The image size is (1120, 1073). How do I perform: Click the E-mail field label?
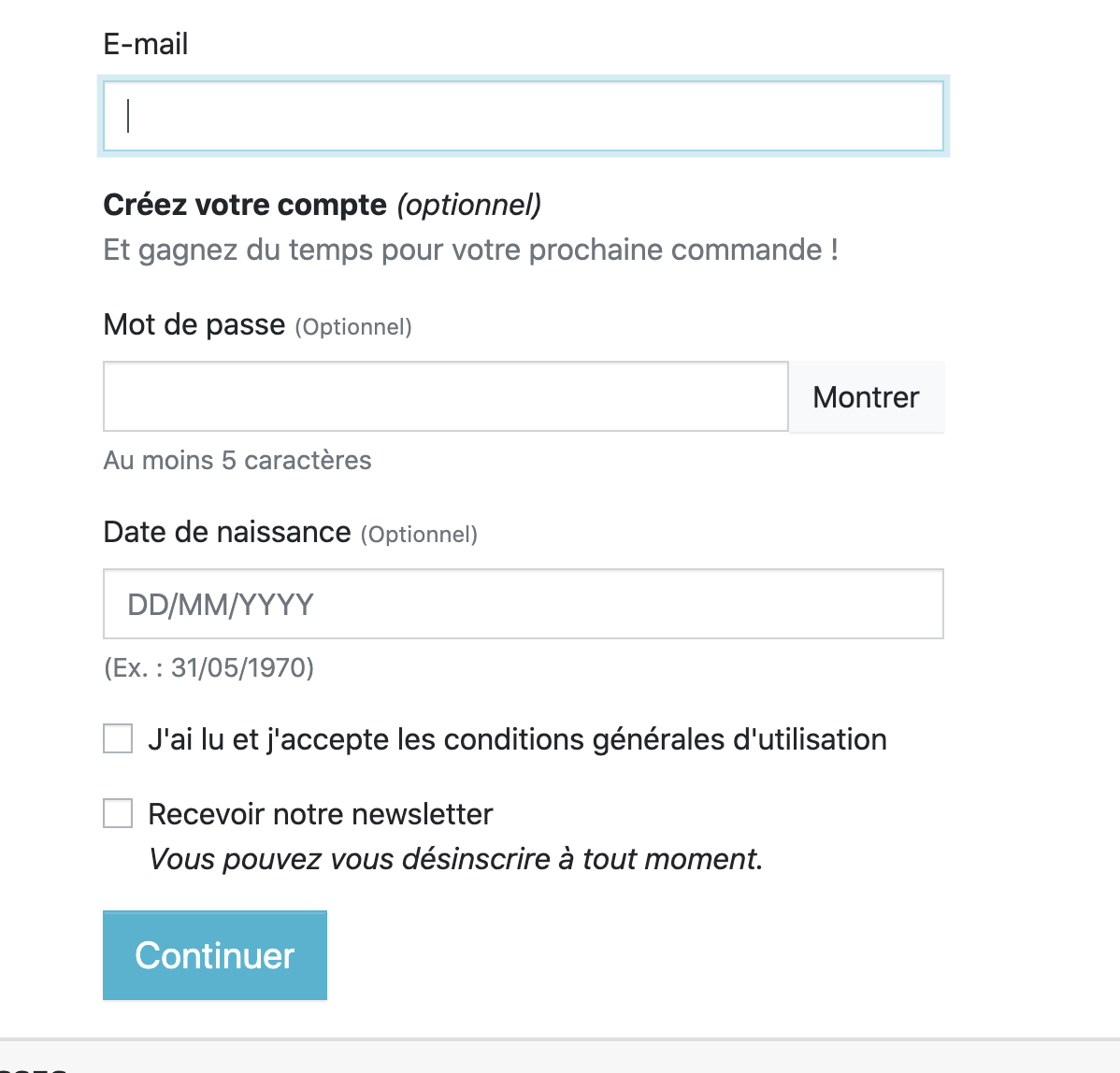(x=146, y=44)
